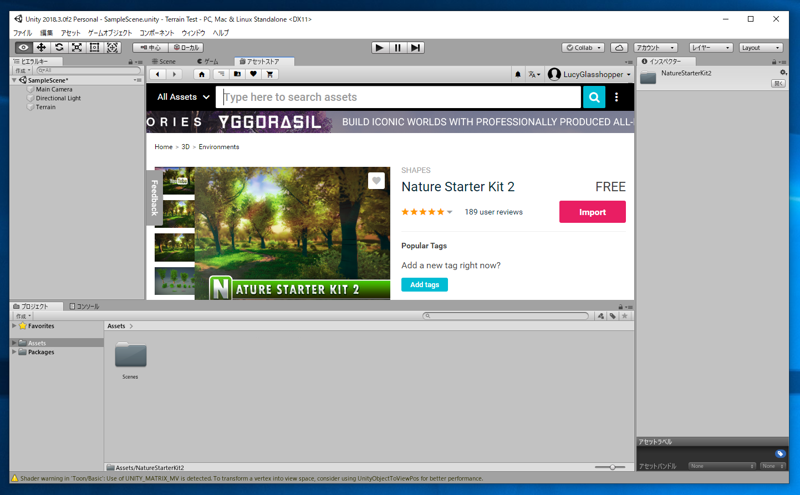Select the combined Transform tool
Screen dimensions: 800x495
(x=112, y=47)
